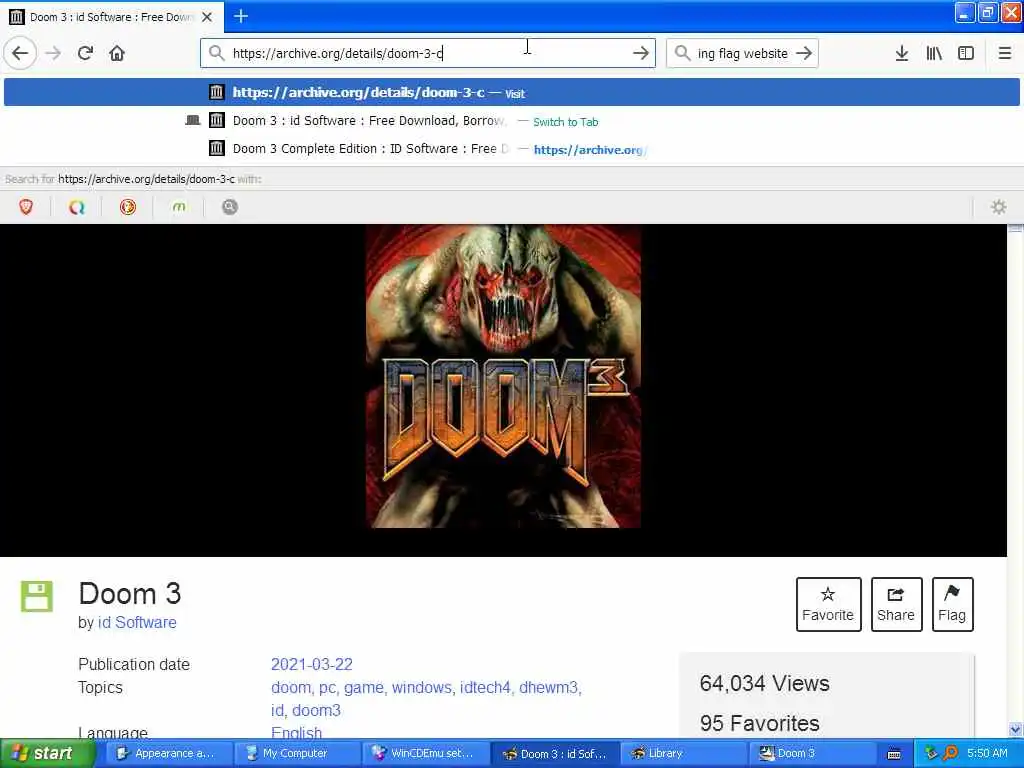Switch to Library taskbar window

pos(683,754)
